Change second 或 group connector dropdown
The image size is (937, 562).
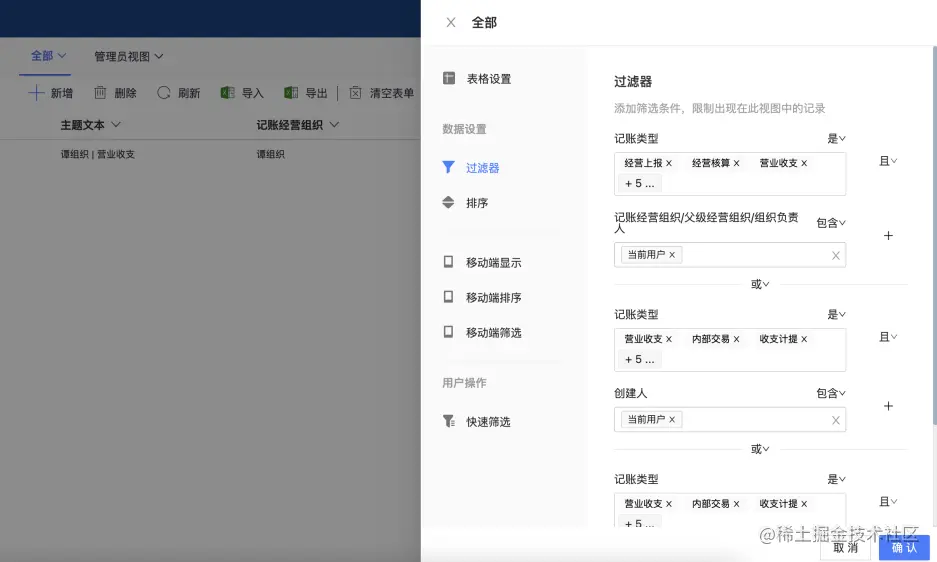point(760,449)
